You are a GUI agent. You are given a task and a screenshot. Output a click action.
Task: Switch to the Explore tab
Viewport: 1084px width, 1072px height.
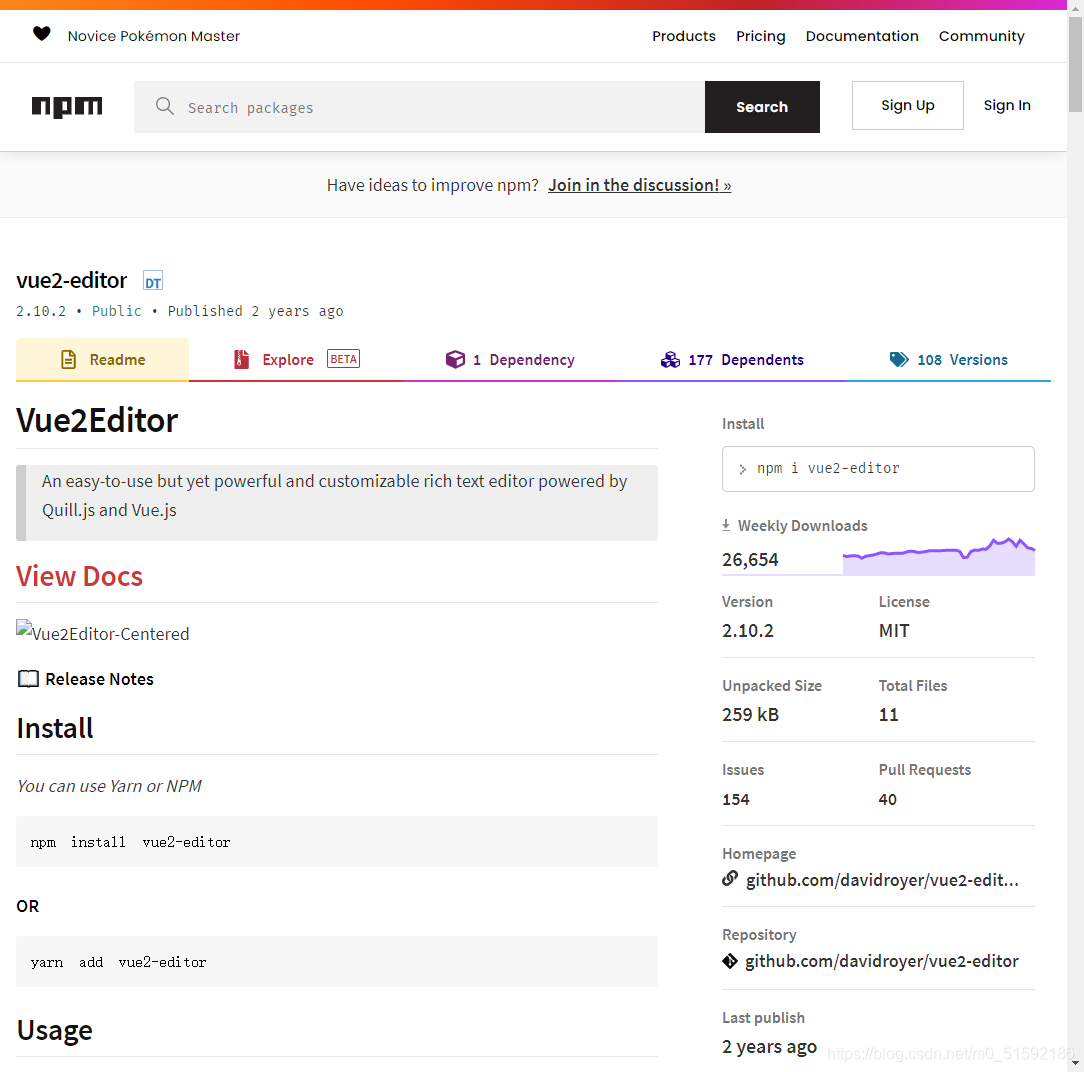[x=296, y=359]
